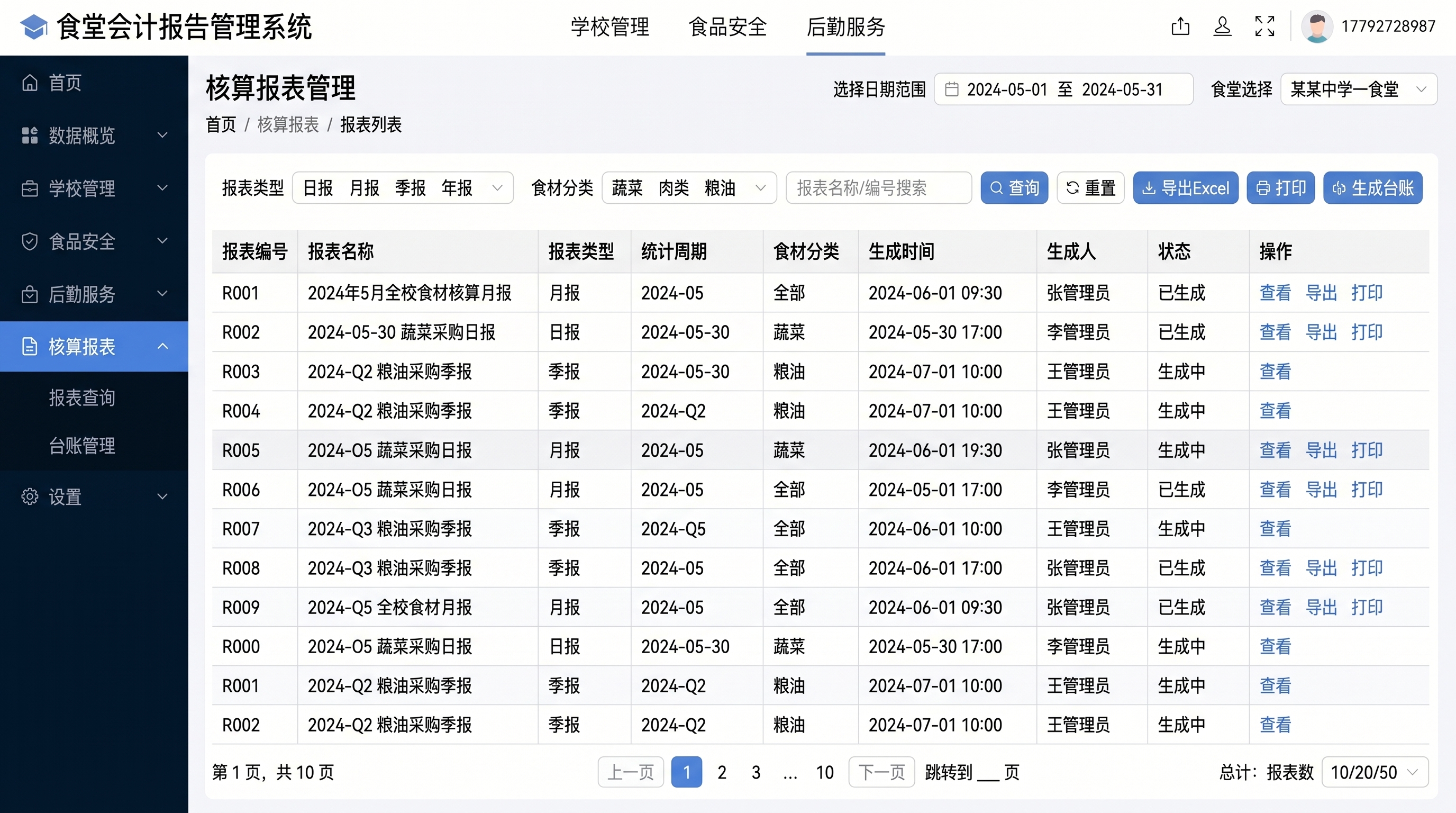This screenshot has width=1456, height=813.
Task: Click the 核算报表 document icon
Action: point(30,347)
